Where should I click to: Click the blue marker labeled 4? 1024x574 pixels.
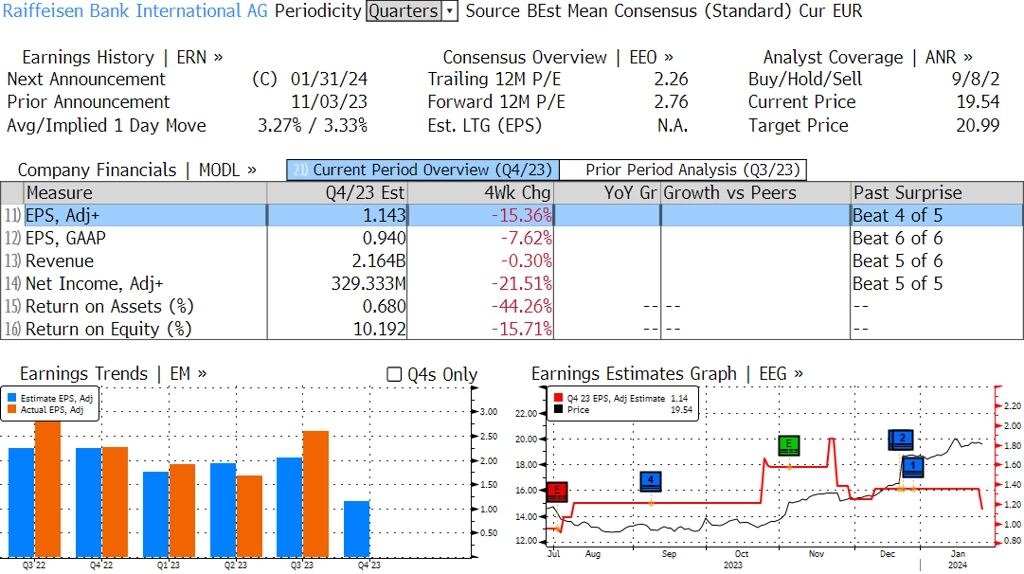pos(651,481)
